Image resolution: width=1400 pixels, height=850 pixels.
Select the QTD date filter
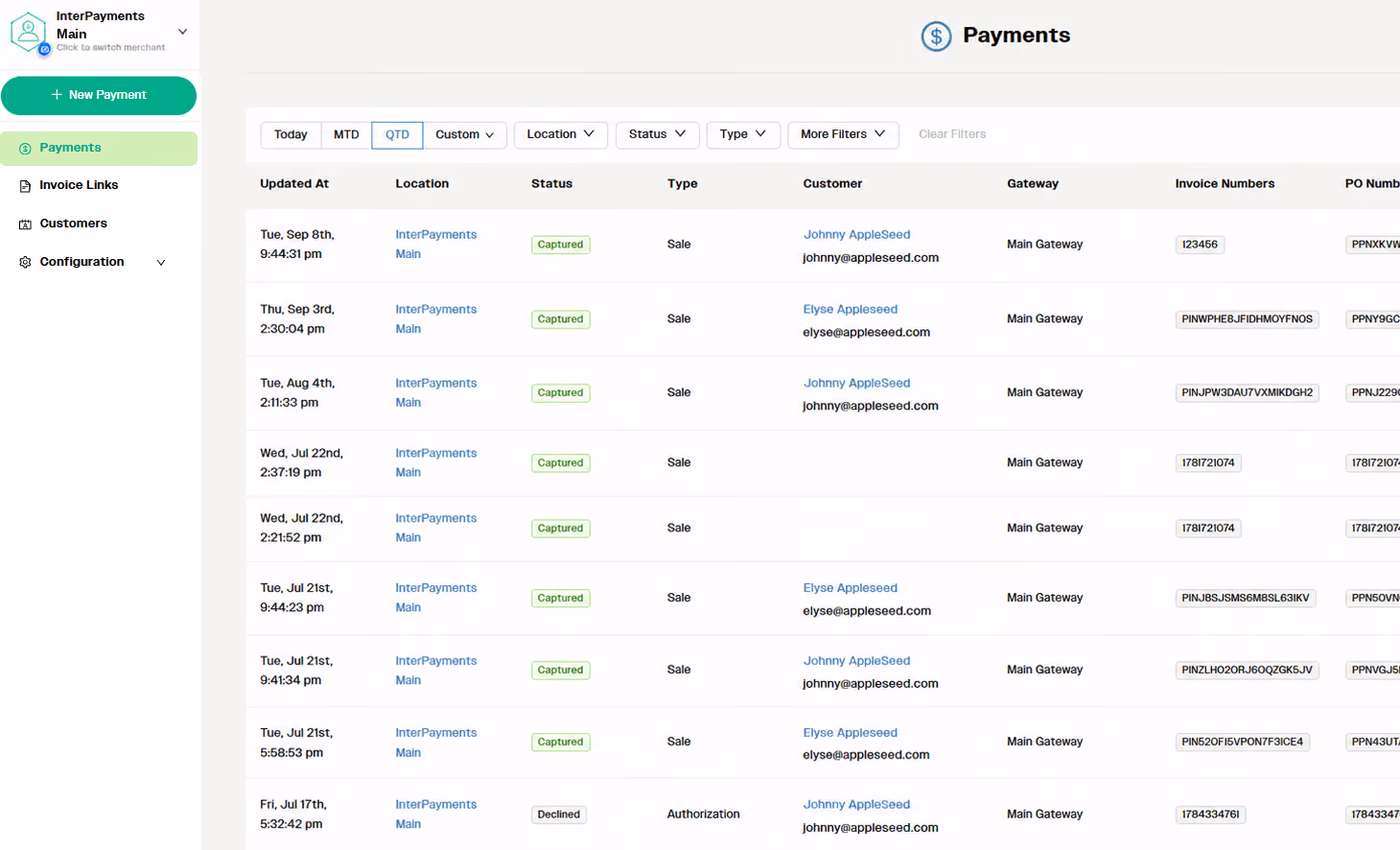pos(397,135)
